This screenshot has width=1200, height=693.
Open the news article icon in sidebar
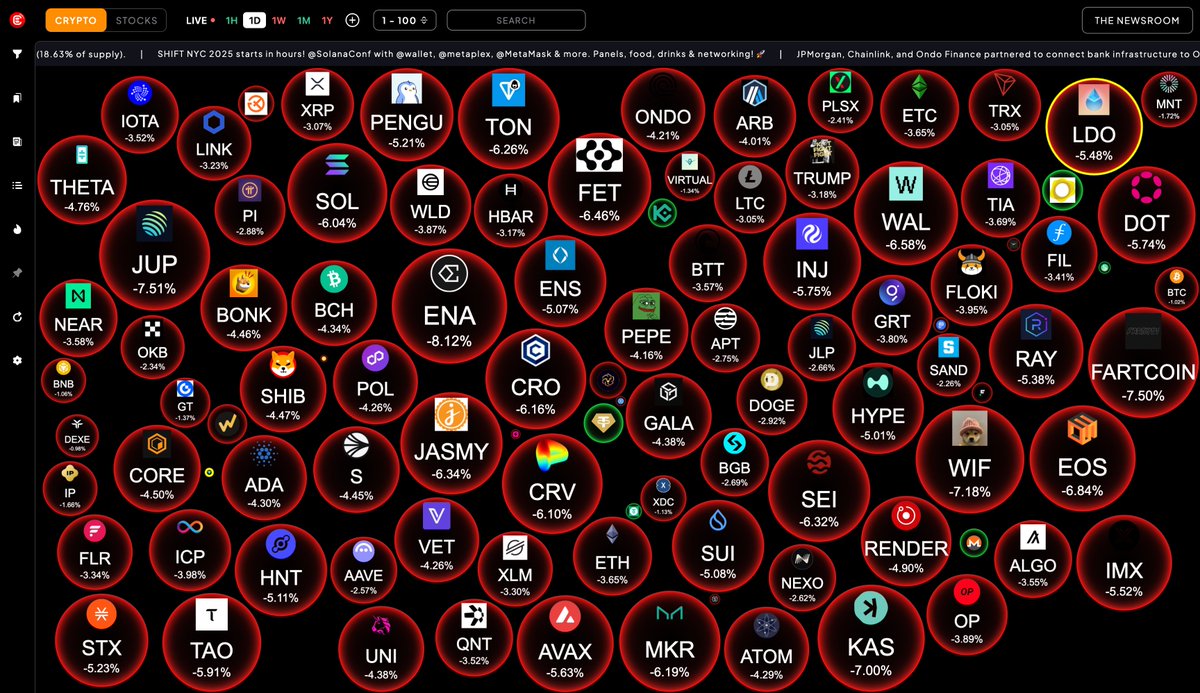pos(17,142)
